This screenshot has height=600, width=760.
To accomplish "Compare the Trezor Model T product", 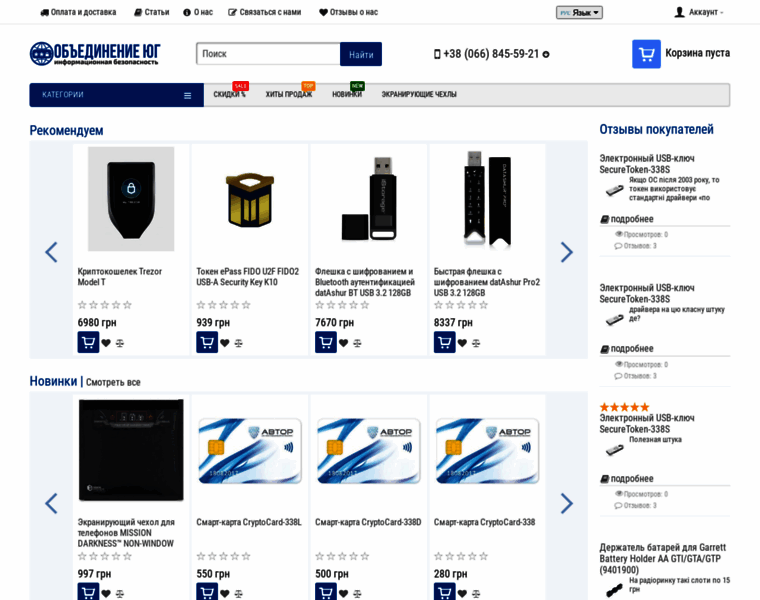I will (120, 343).
